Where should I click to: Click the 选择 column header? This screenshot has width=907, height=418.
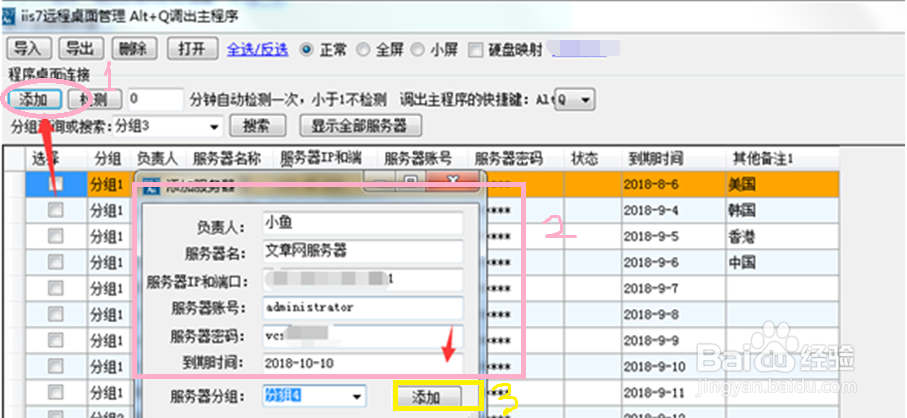pyautogui.click(x=56, y=158)
